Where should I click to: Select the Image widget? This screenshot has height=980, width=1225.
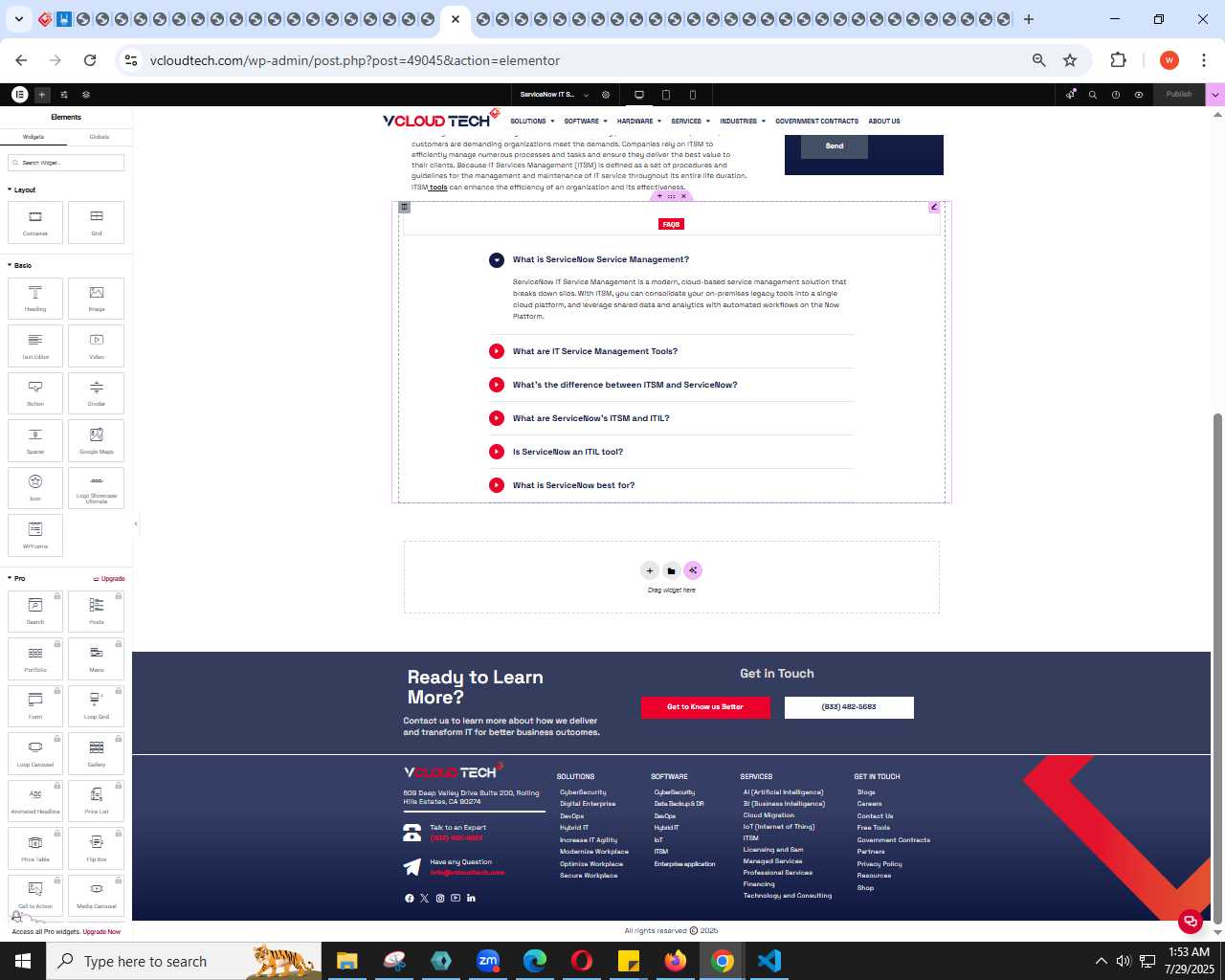(x=97, y=298)
